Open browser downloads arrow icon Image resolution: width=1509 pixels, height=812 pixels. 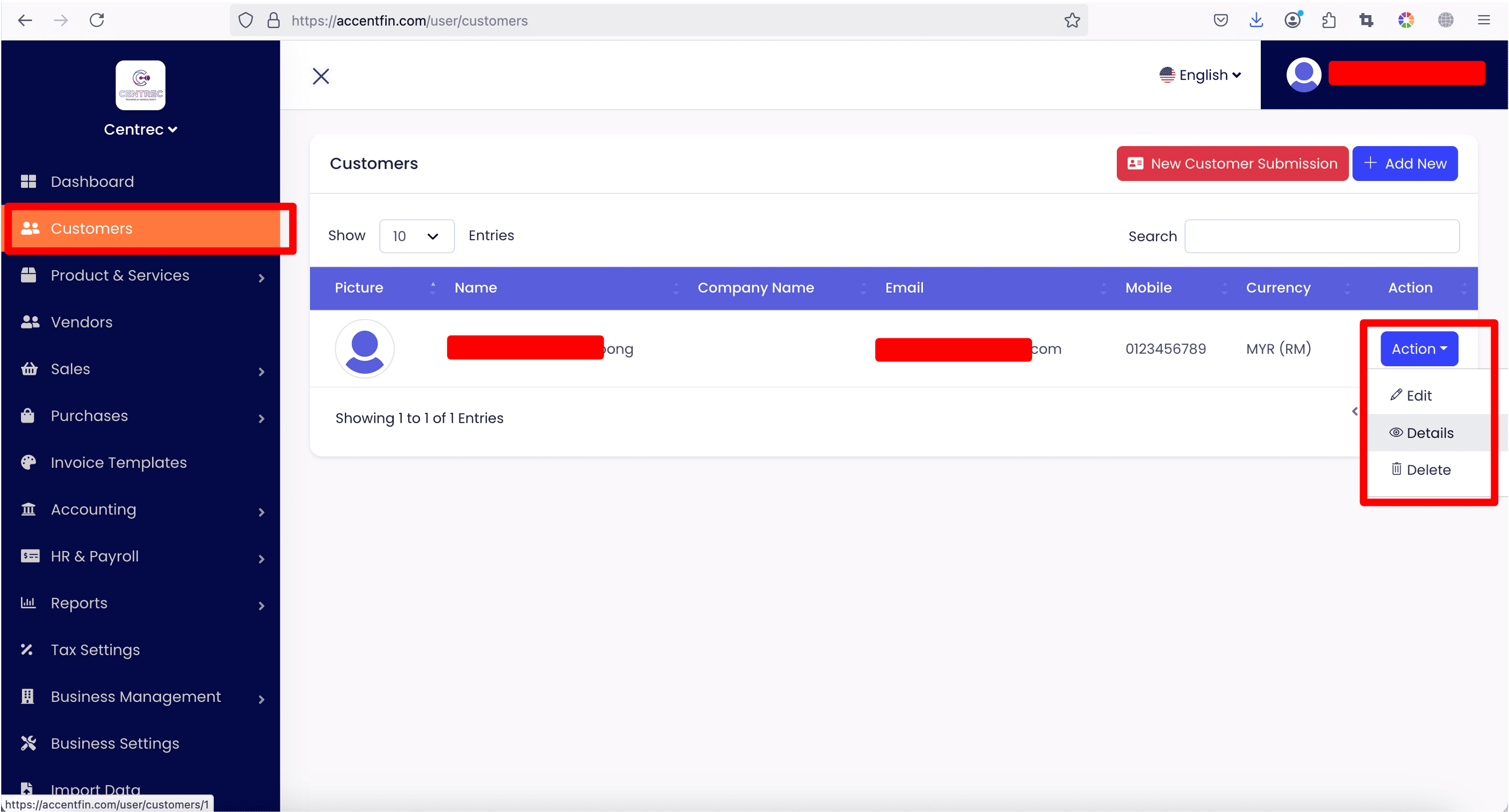[x=1256, y=20]
